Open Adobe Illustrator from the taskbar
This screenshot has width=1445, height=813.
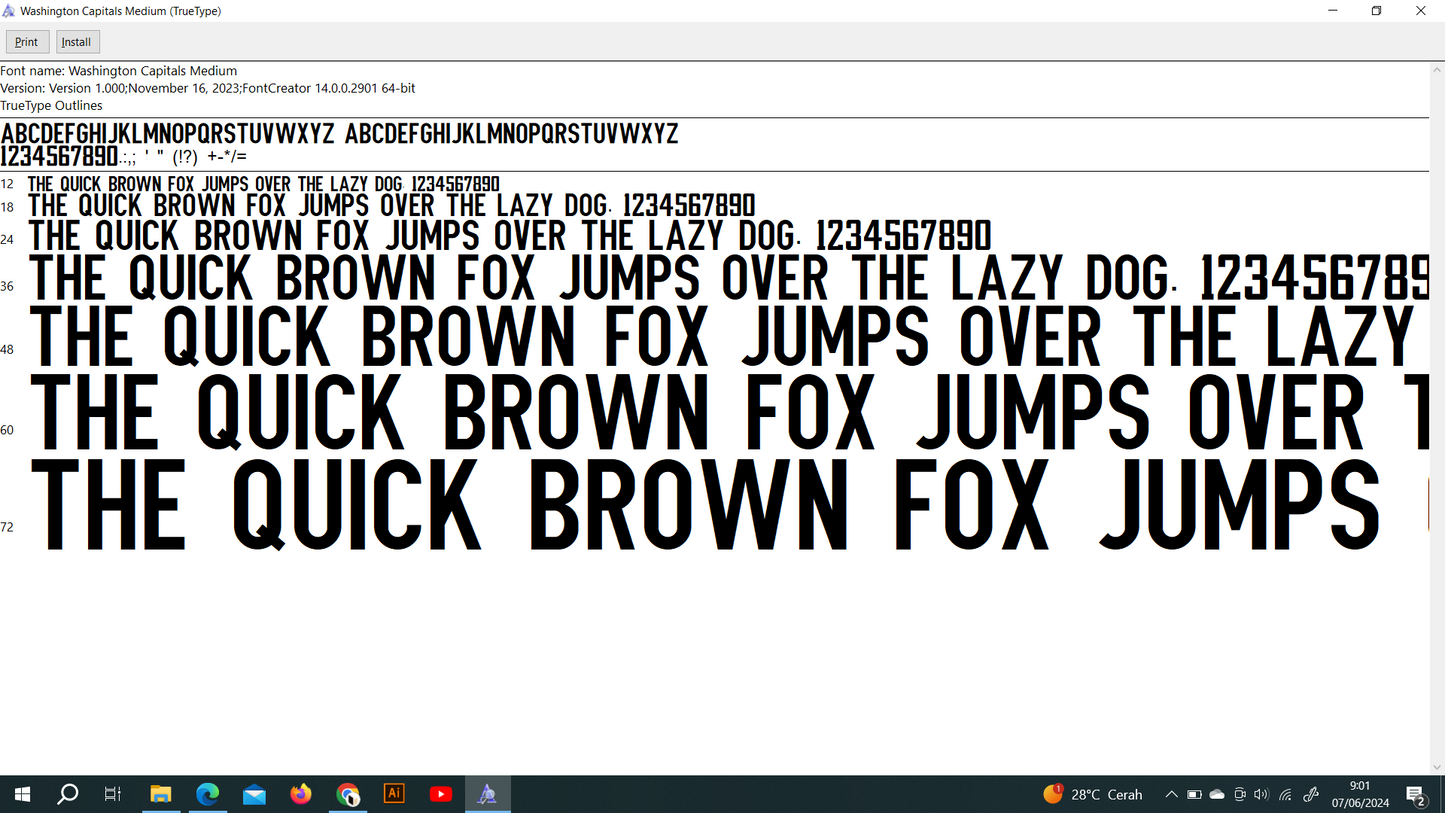coord(394,794)
